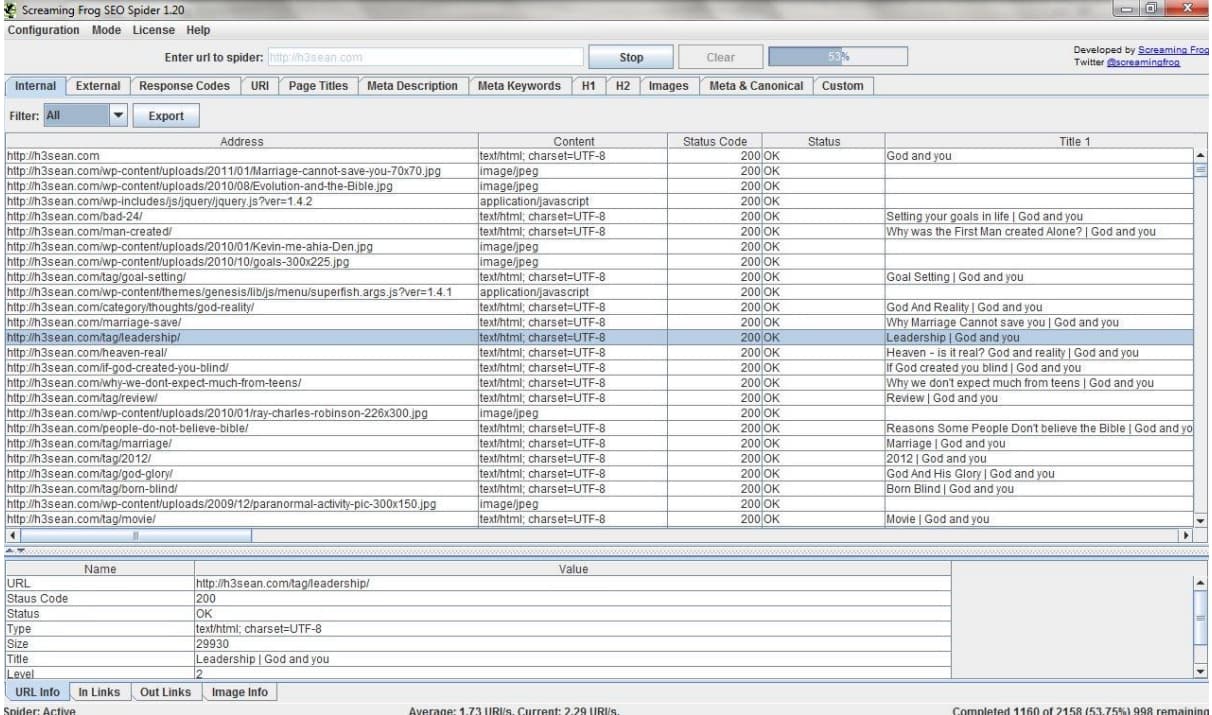This screenshot has width=1212, height=715.
Task: Open the Mode menu
Action: pyautogui.click(x=106, y=30)
